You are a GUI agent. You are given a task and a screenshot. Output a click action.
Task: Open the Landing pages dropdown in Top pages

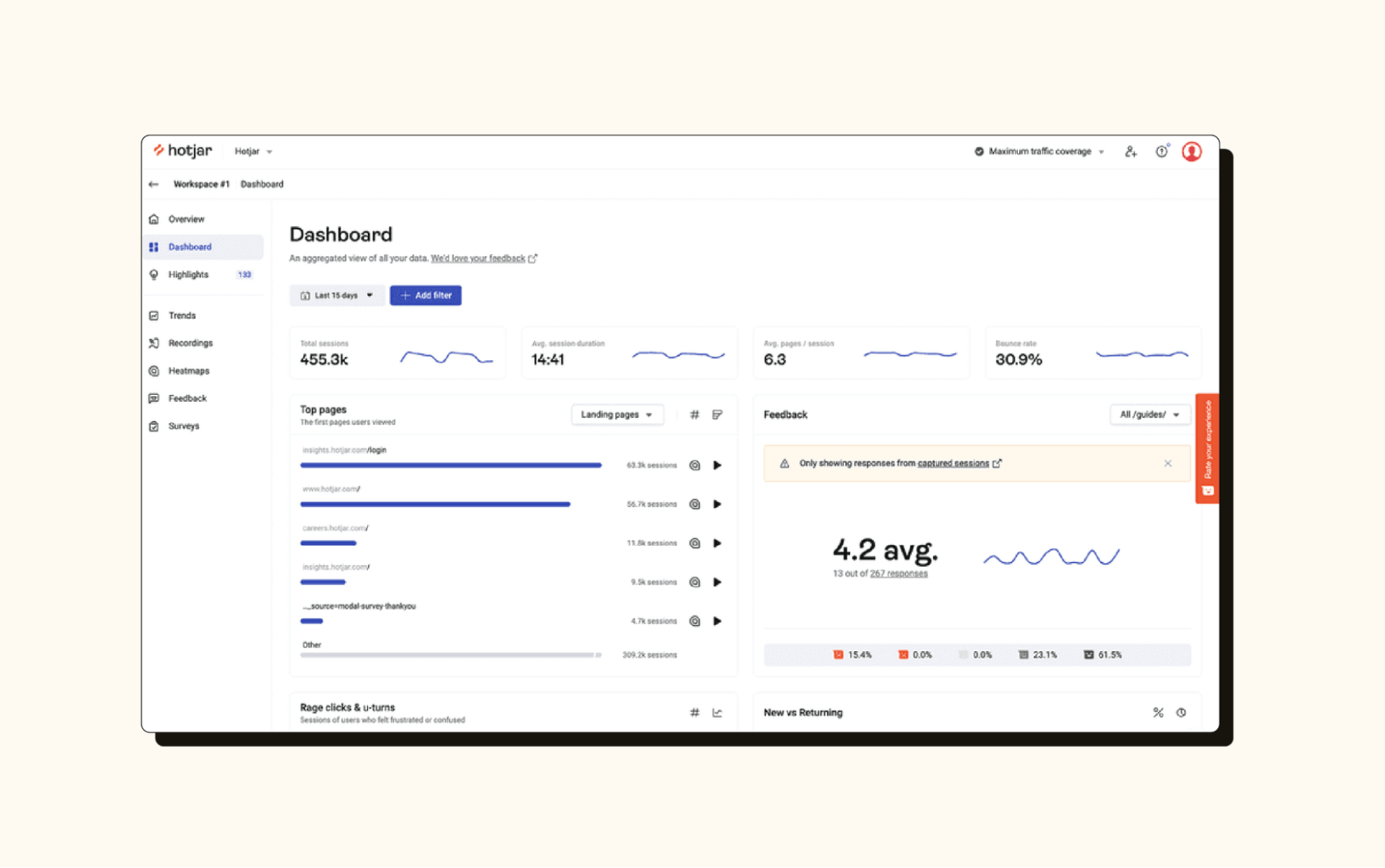[617, 415]
